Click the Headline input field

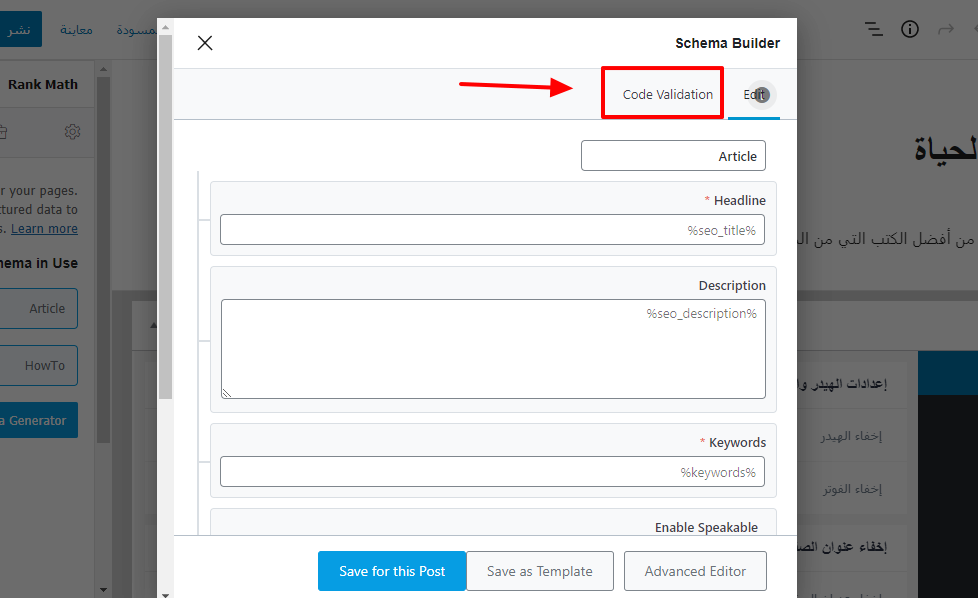click(x=492, y=230)
